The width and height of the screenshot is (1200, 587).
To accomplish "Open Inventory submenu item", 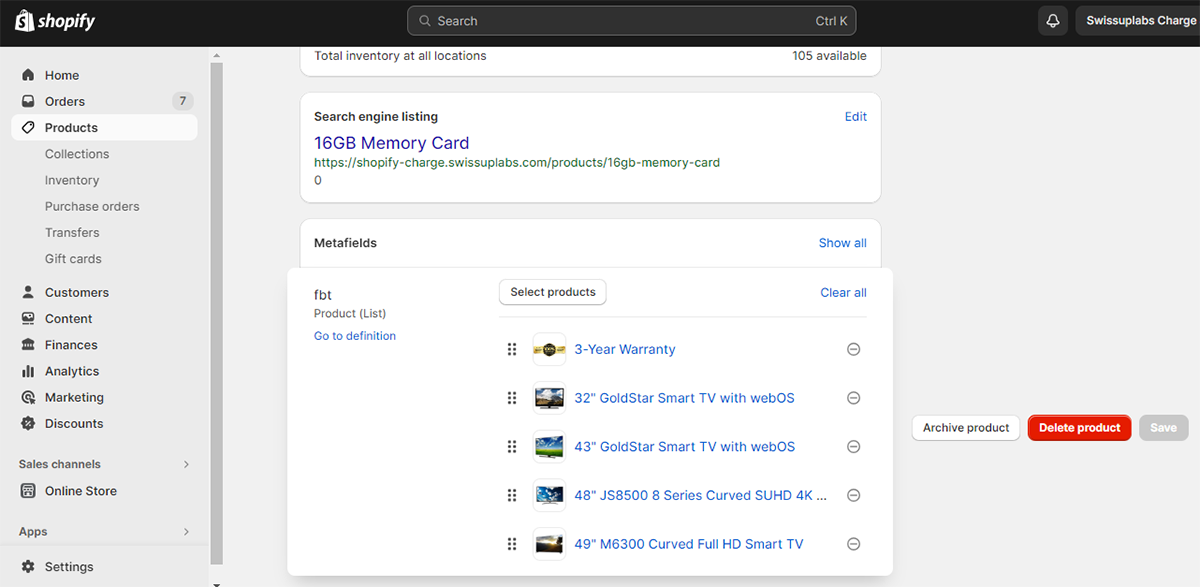I will (72, 180).
